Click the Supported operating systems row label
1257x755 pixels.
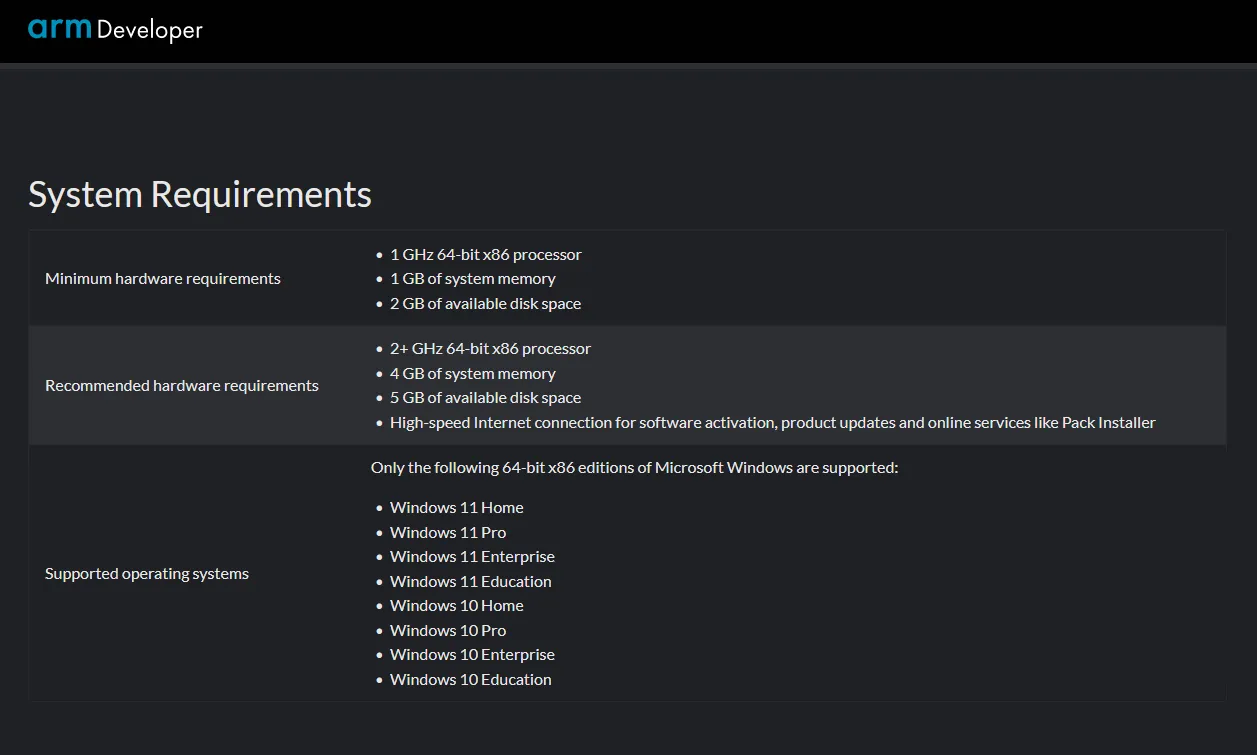147,574
